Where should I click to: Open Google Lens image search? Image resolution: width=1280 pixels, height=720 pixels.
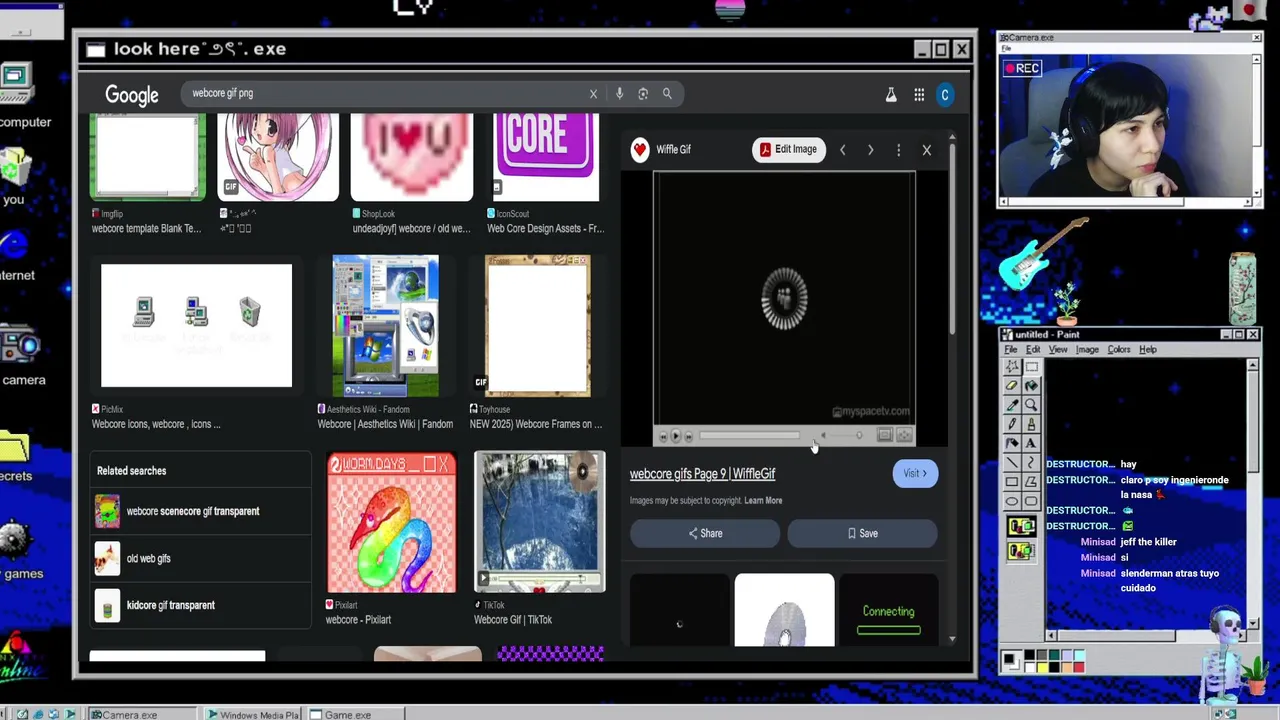coord(643,94)
